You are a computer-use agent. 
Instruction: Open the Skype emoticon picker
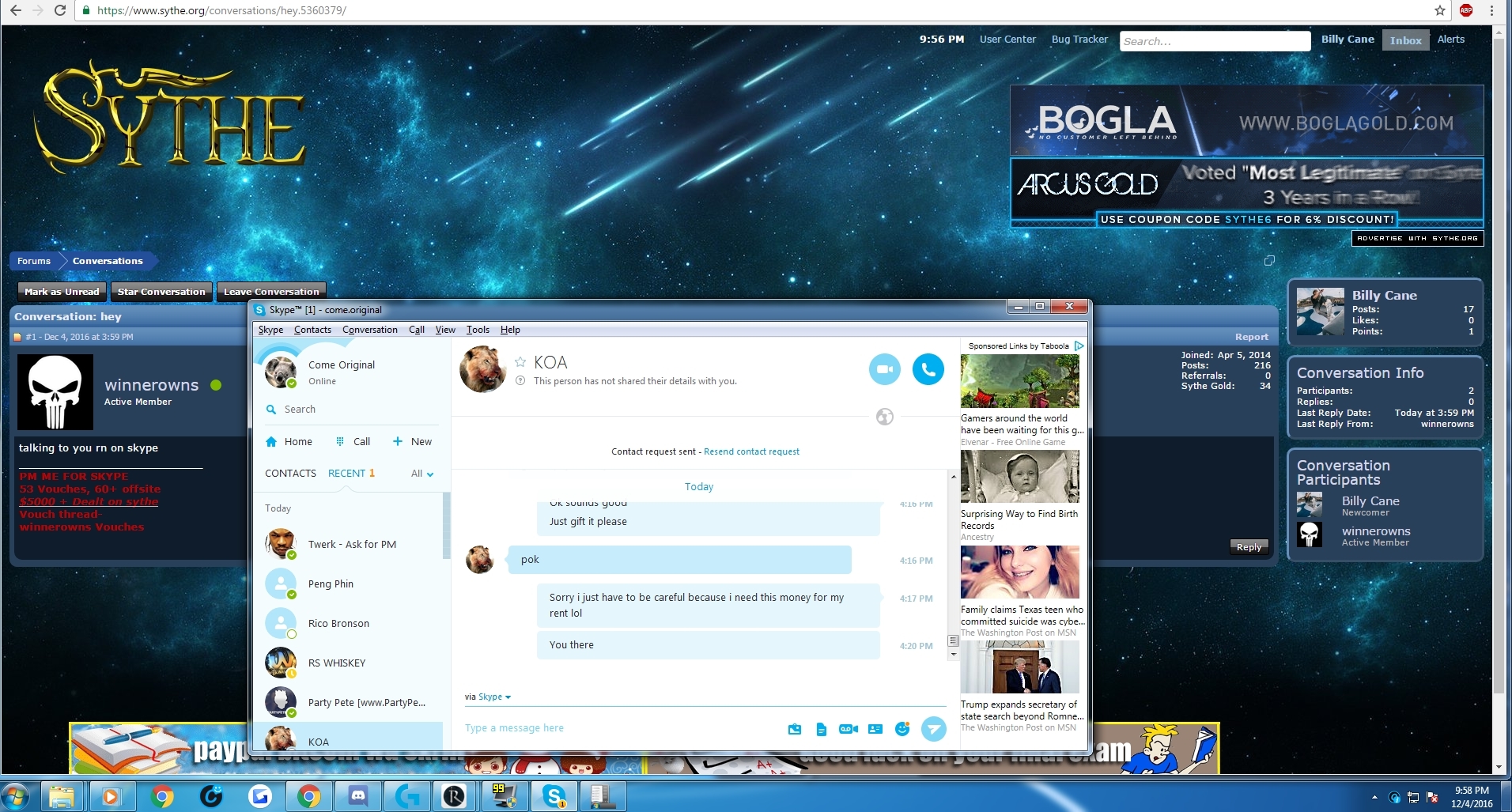click(902, 729)
